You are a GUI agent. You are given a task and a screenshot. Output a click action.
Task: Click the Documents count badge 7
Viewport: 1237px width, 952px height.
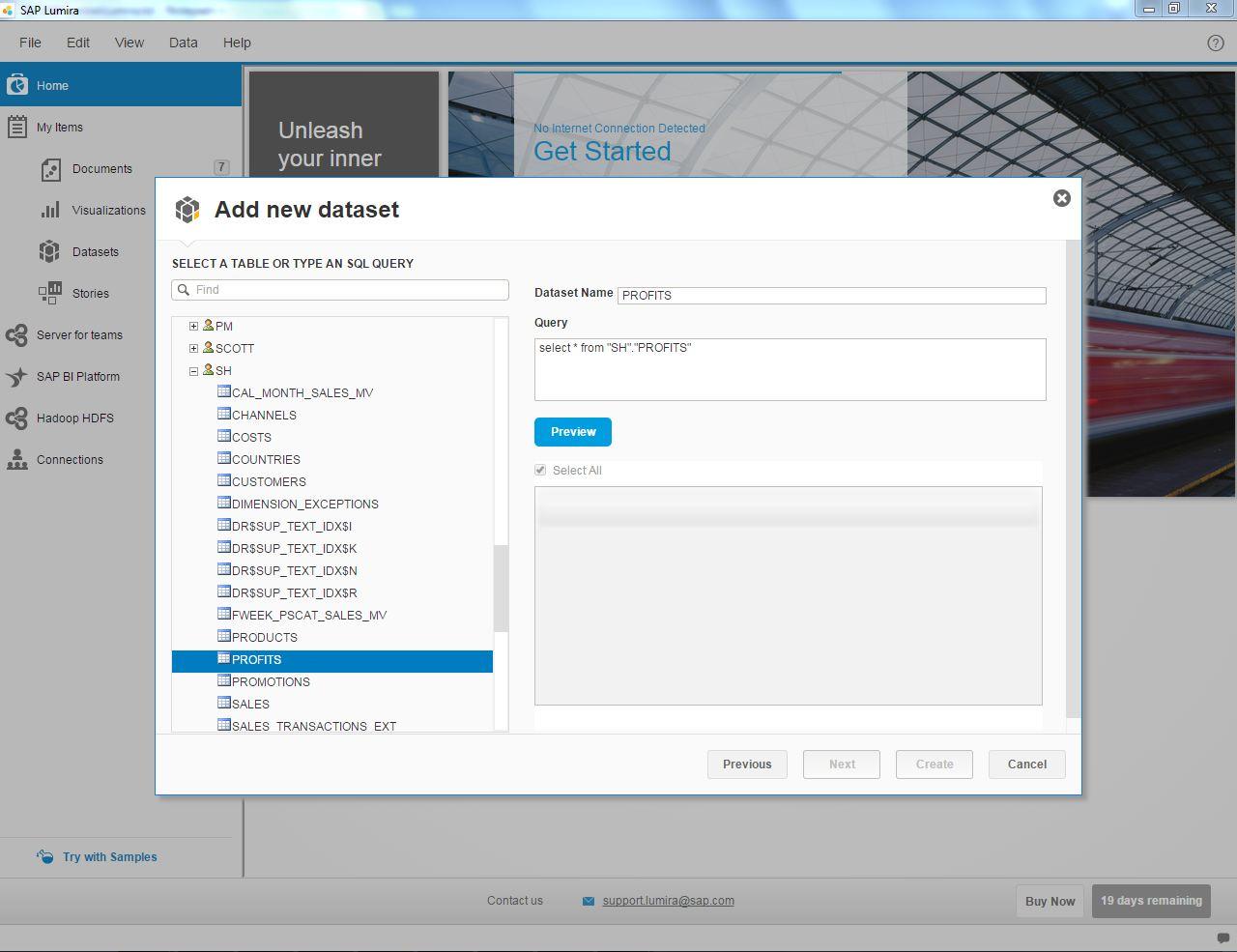click(x=221, y=167)
